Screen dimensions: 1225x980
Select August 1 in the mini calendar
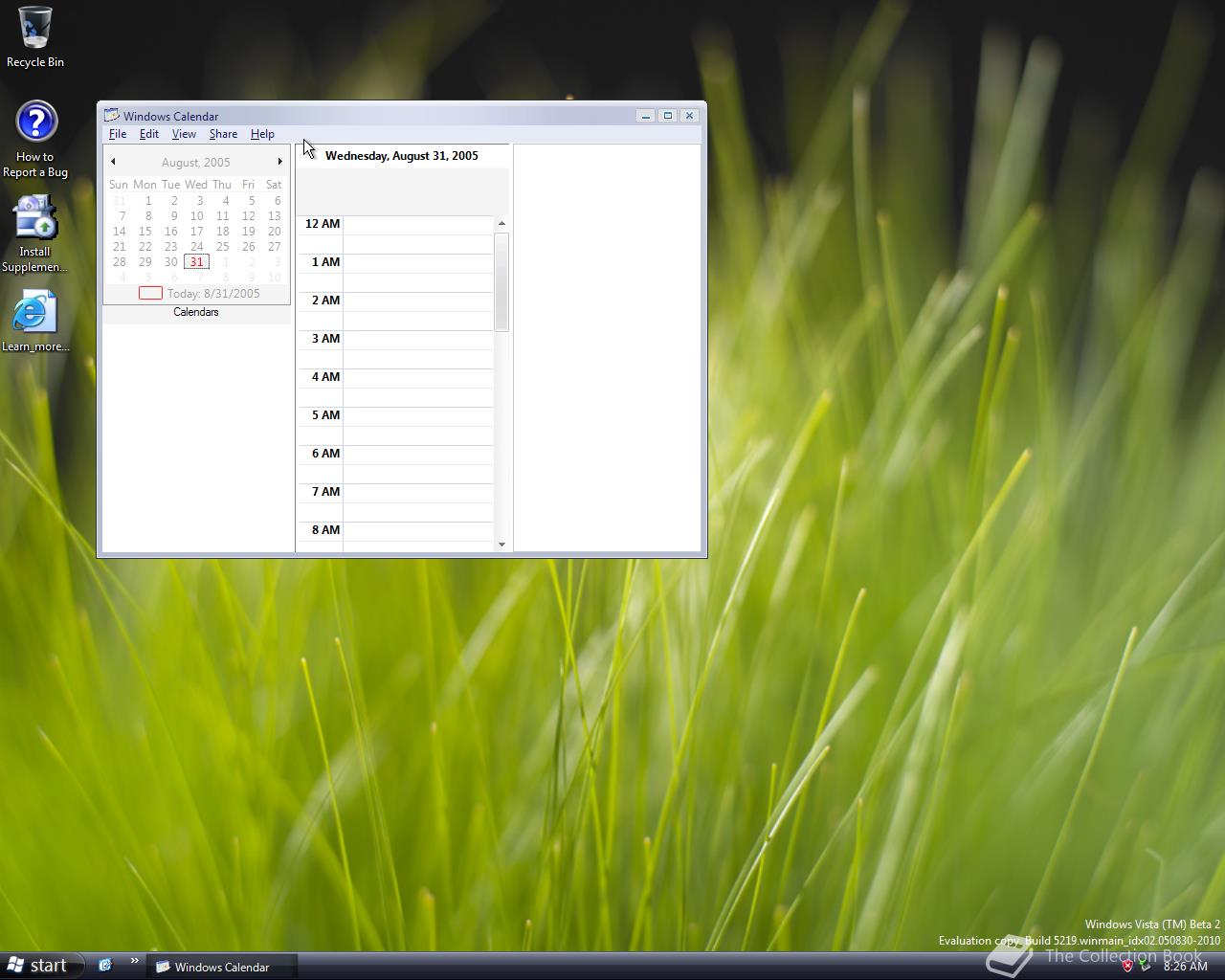coord(147,201)
